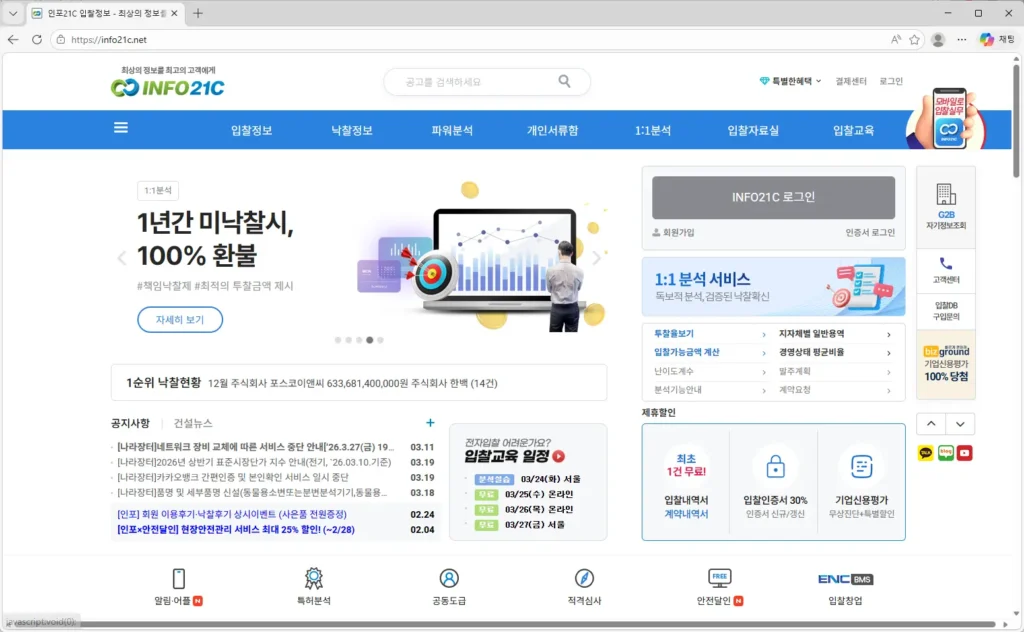Screen dimensions: 1024x632
Task: Open the ENC BMS 입찰창업 logo
Action: (x=845, y=579)
